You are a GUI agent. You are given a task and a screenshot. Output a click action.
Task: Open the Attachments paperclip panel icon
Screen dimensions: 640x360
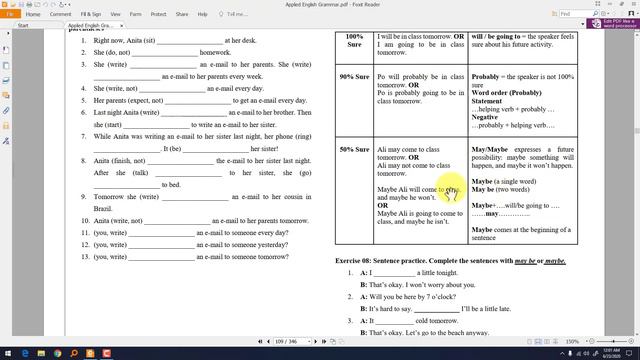(6, 111)
